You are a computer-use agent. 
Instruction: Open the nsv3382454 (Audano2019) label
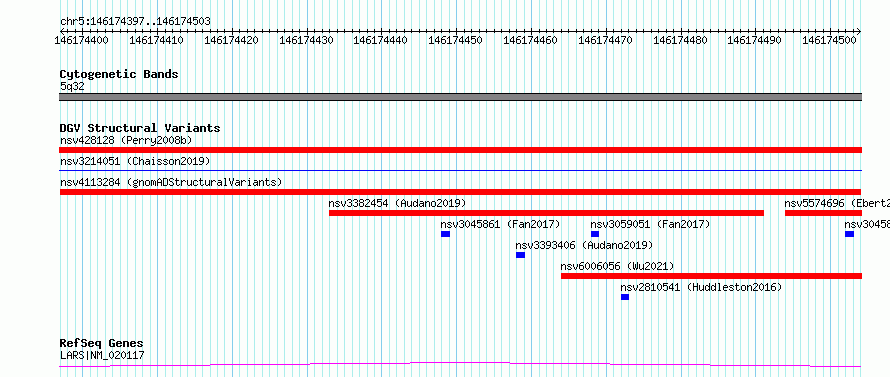(397, 203)
